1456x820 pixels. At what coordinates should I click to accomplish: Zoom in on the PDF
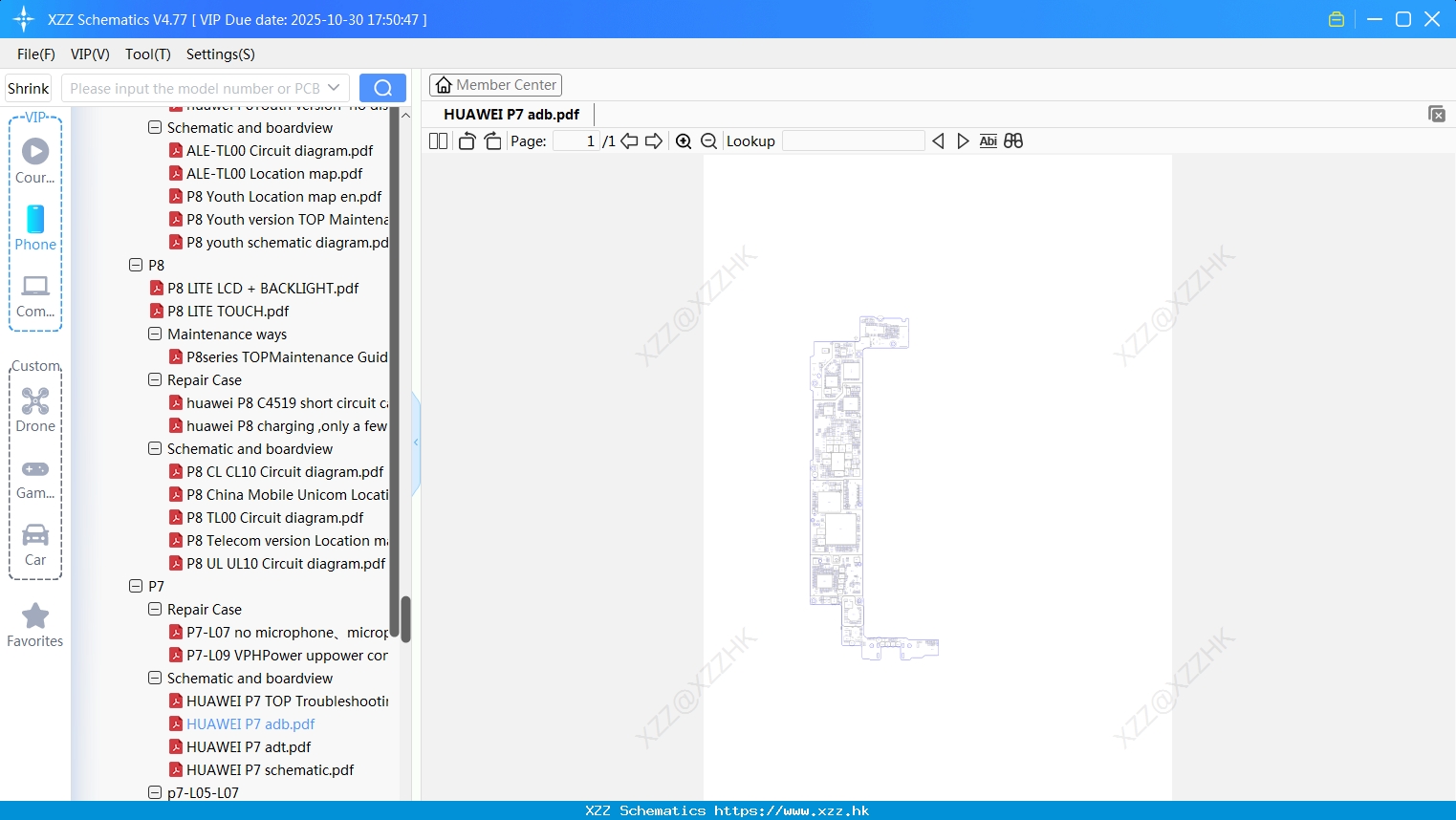pyautogui.click(x=684, y=141)
